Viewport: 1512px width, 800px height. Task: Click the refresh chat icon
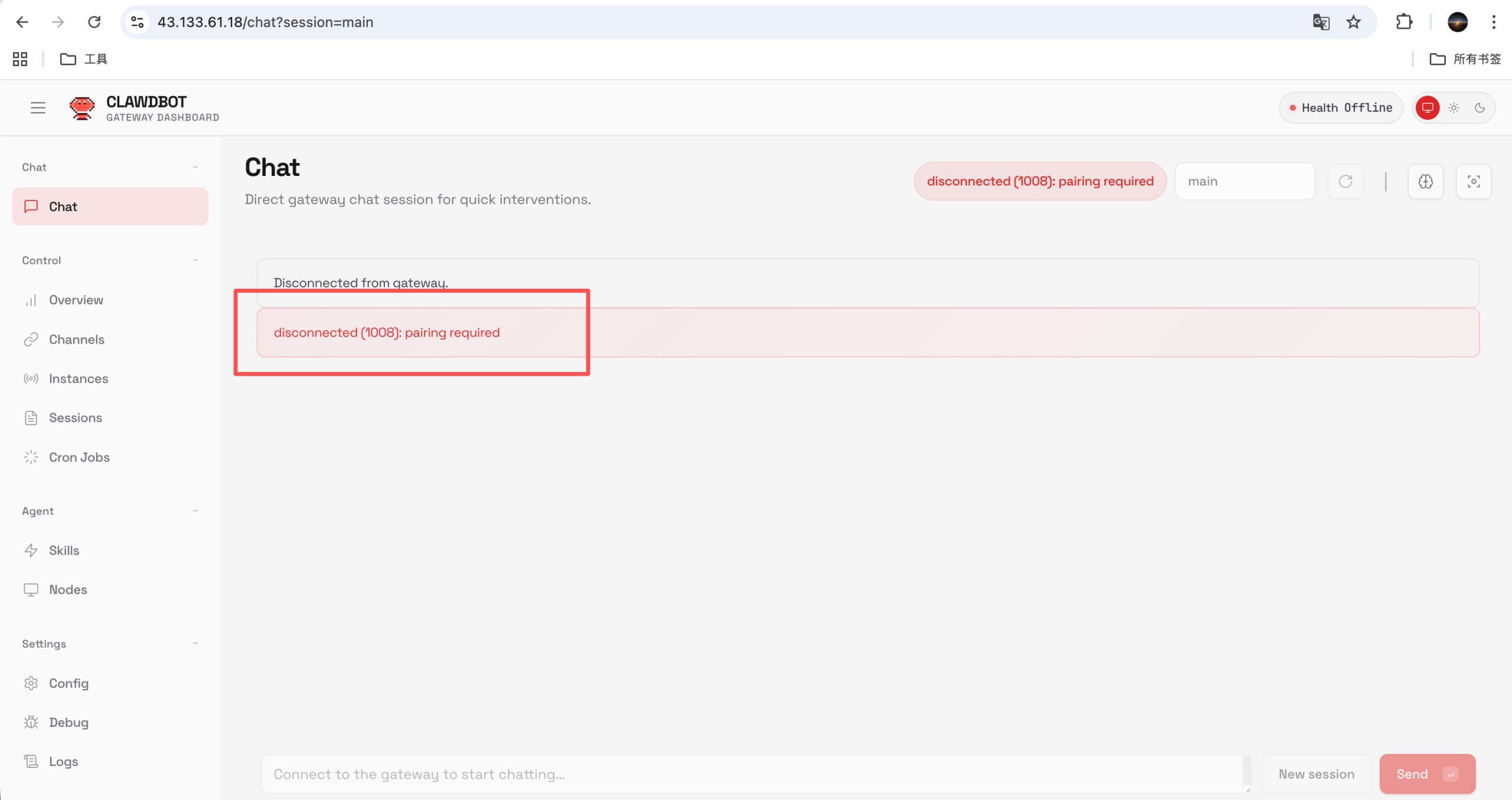click(x=1345, y=181)
